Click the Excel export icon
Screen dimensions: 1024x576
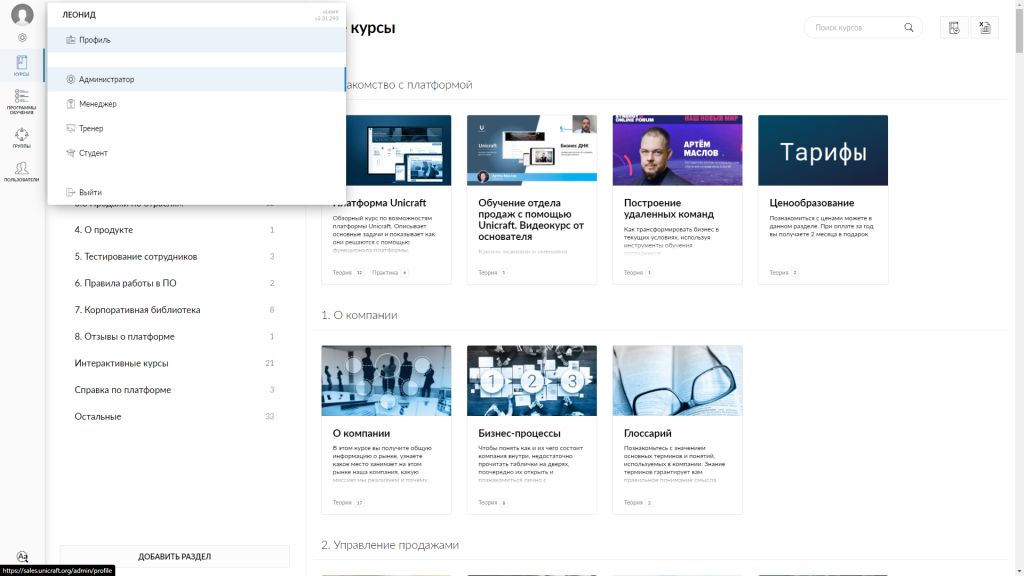[985, 27]
